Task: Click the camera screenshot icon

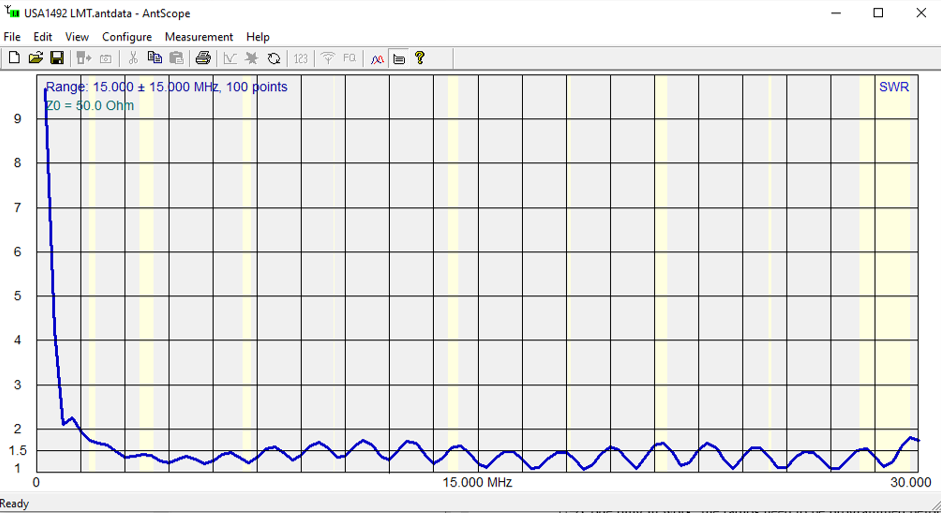Action: pos(106,58)
